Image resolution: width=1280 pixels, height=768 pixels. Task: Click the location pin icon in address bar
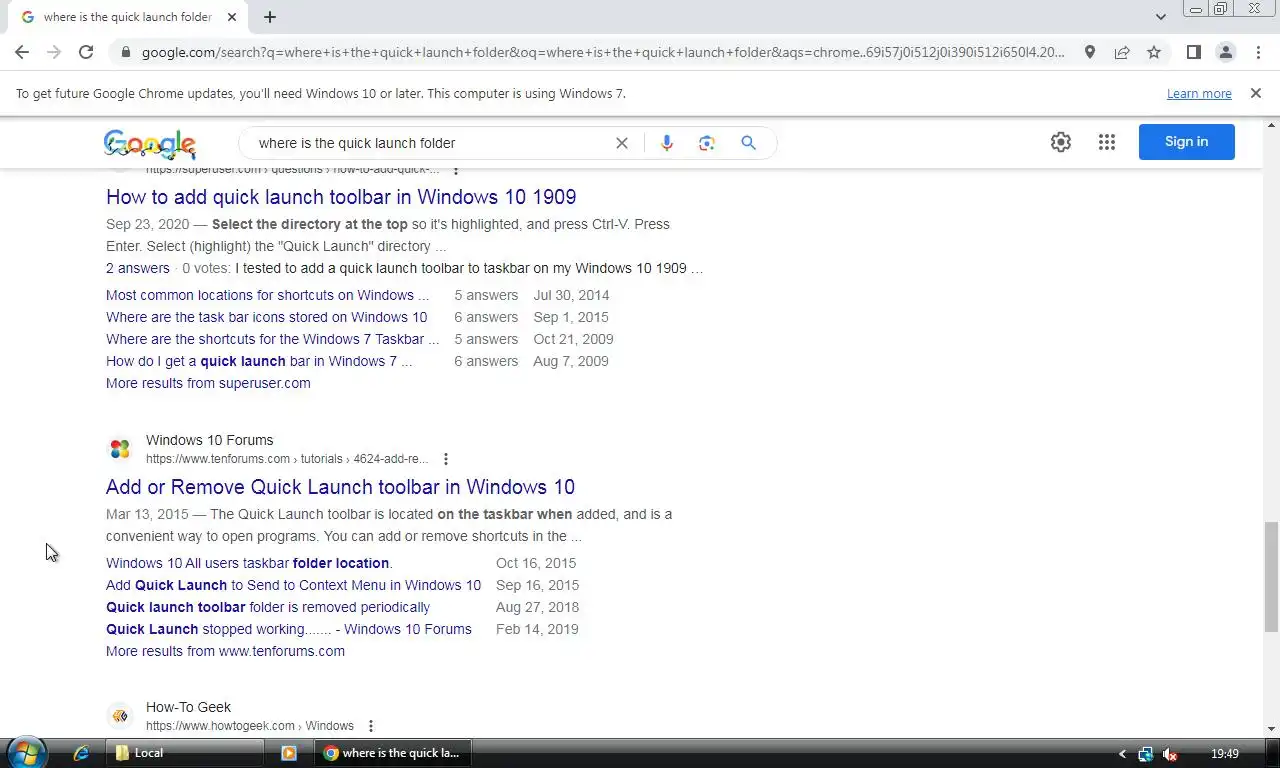coord(1090,52)
